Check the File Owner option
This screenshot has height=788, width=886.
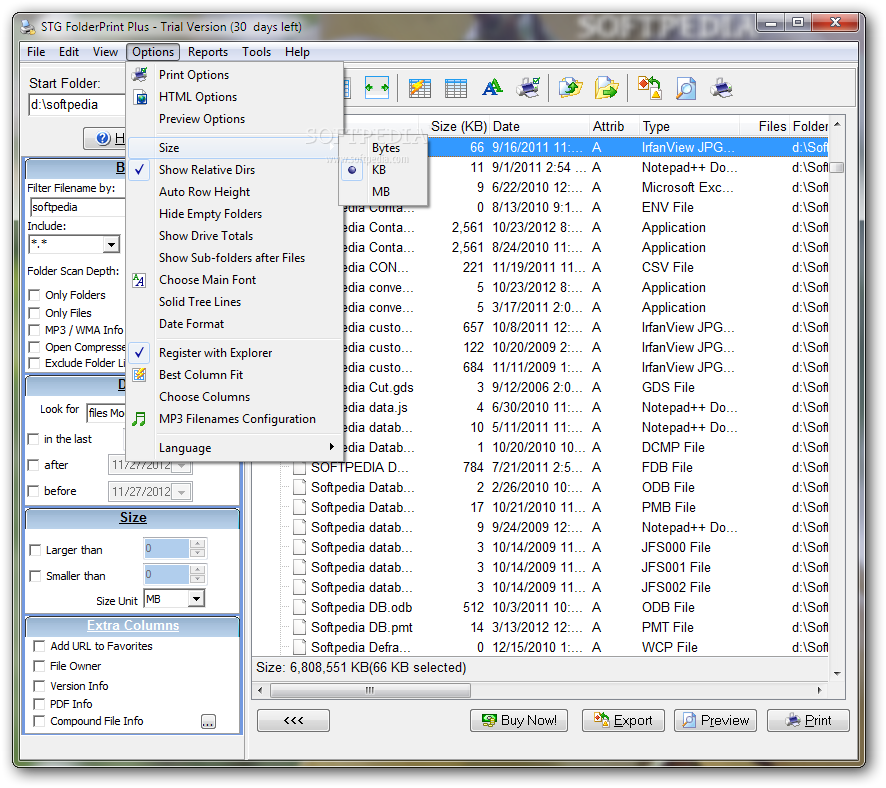[x=40, y=666]
